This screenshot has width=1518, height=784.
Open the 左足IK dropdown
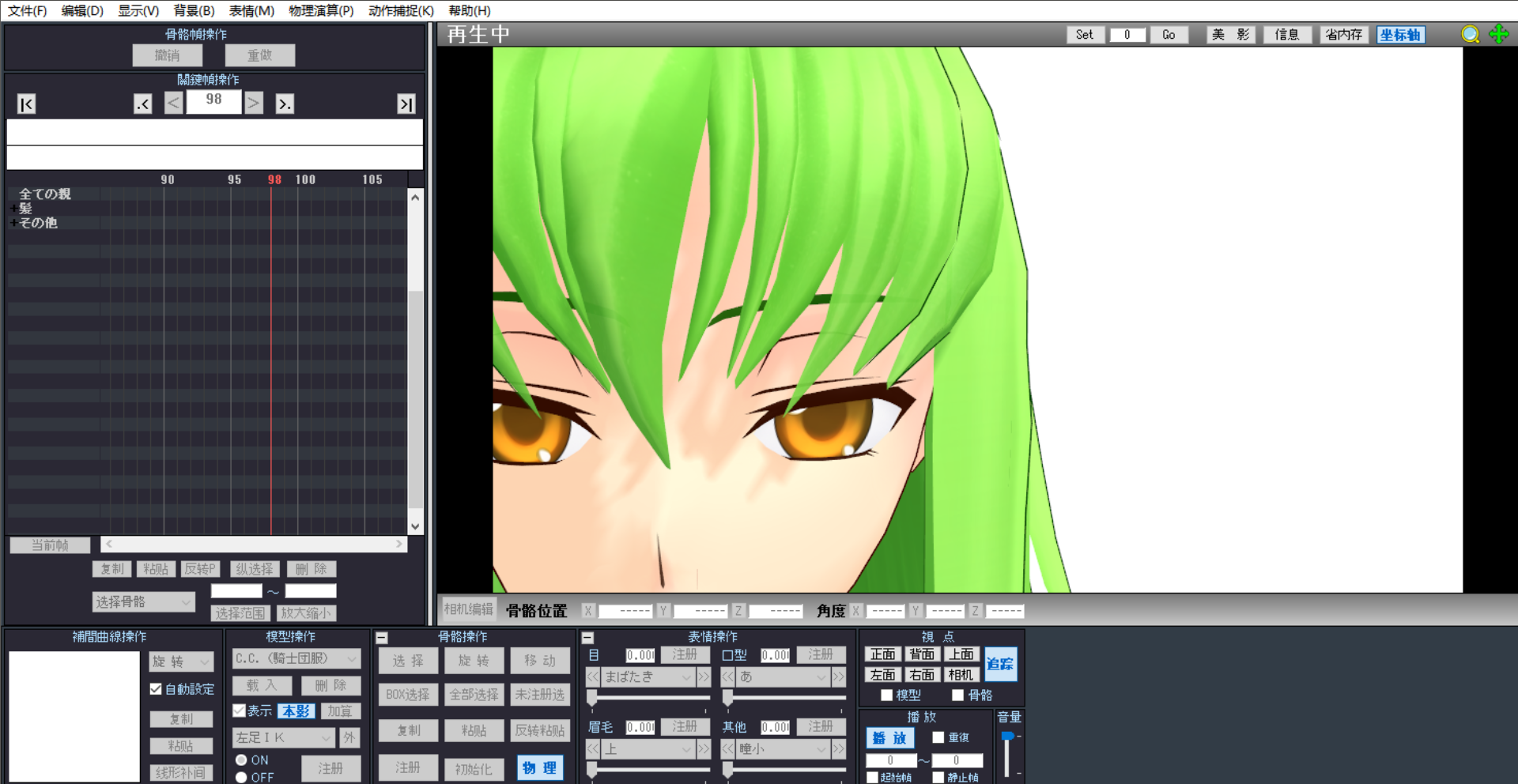pyautogui.click(x=284, y=737)
